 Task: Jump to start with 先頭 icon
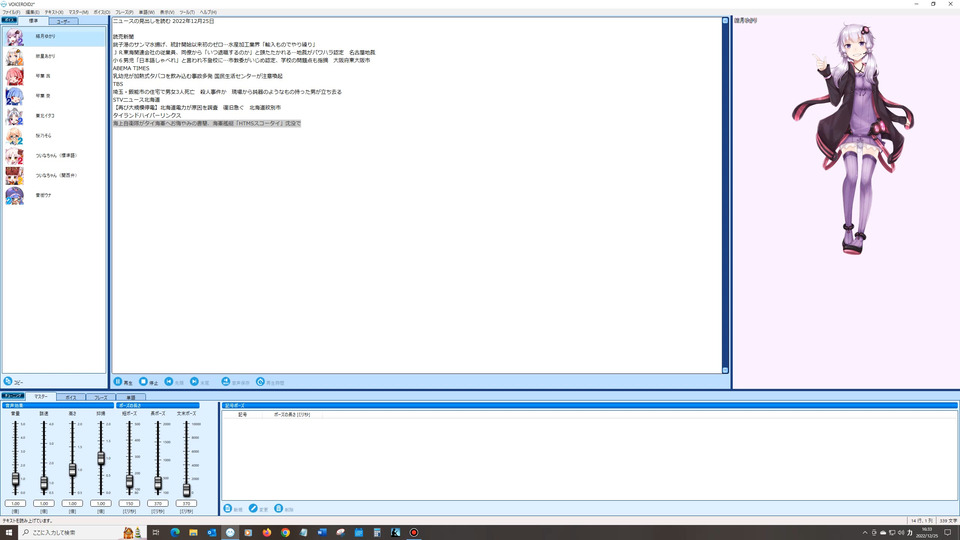click(169, 381)
